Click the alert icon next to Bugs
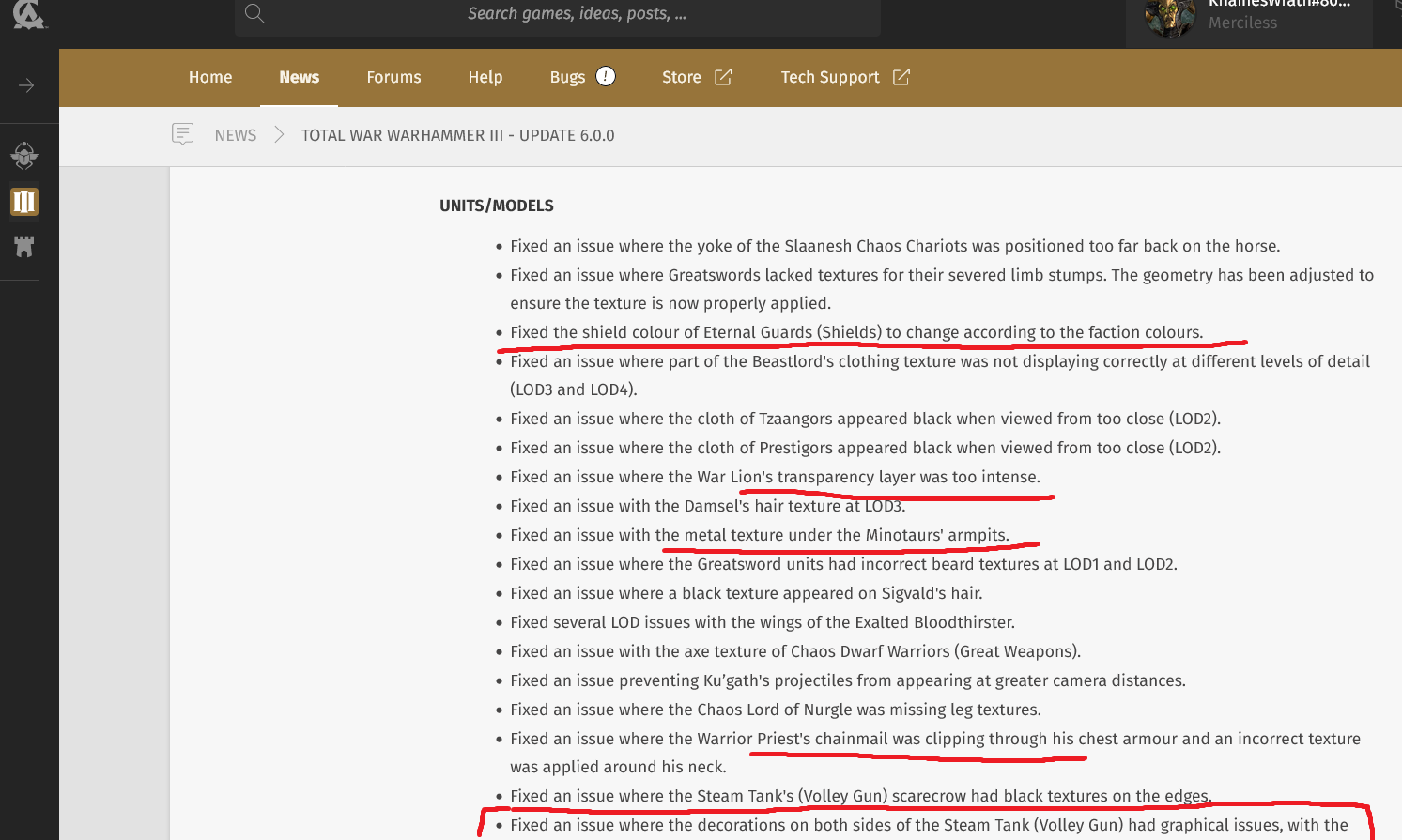1402x840 pixels. point(606,77)
